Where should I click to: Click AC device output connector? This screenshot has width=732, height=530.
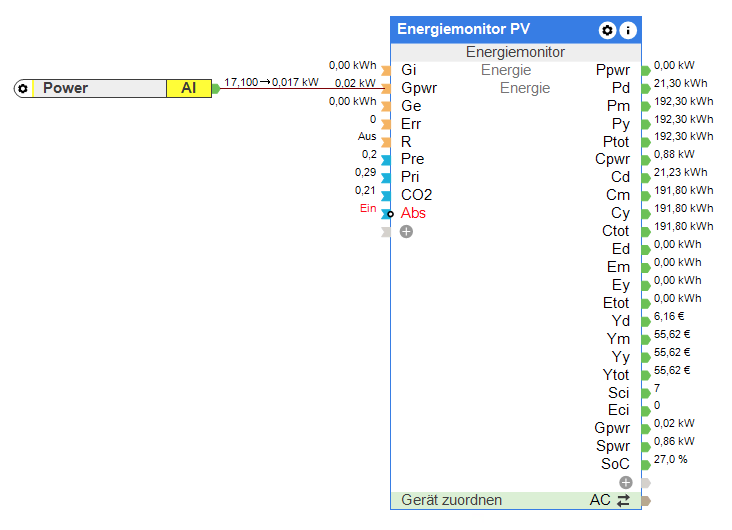pos(646,501)
